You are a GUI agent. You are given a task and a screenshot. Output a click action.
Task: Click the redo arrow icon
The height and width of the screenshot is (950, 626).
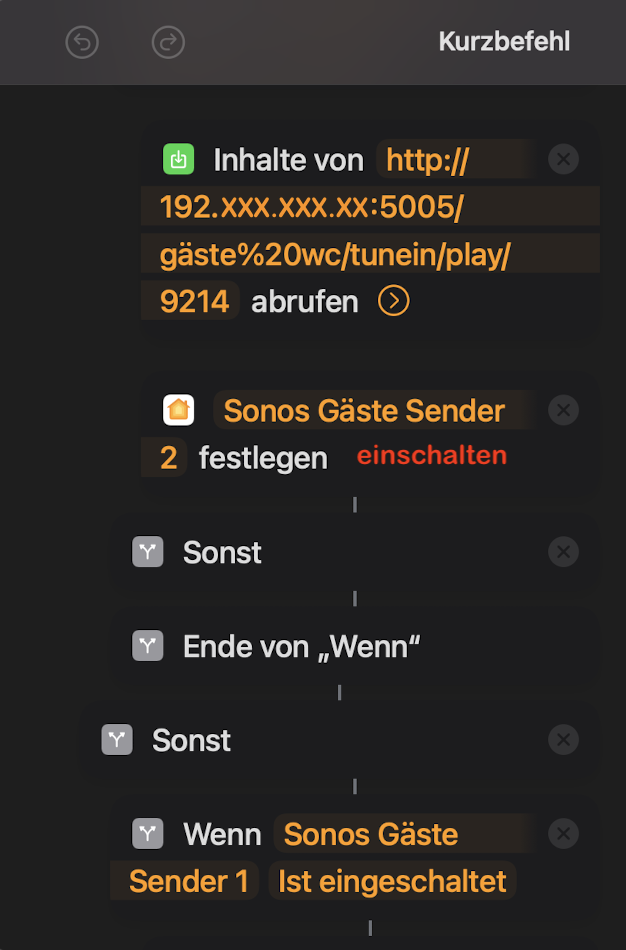coord(168,42)
